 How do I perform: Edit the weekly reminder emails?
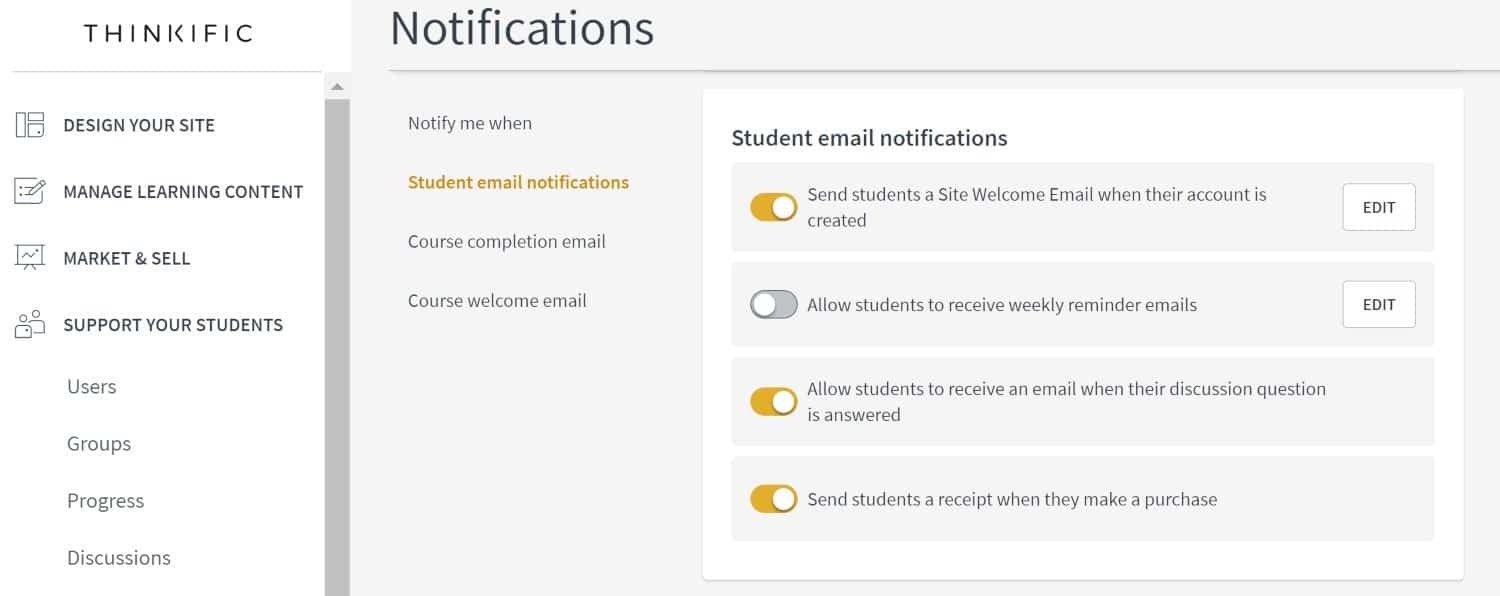1379,304
